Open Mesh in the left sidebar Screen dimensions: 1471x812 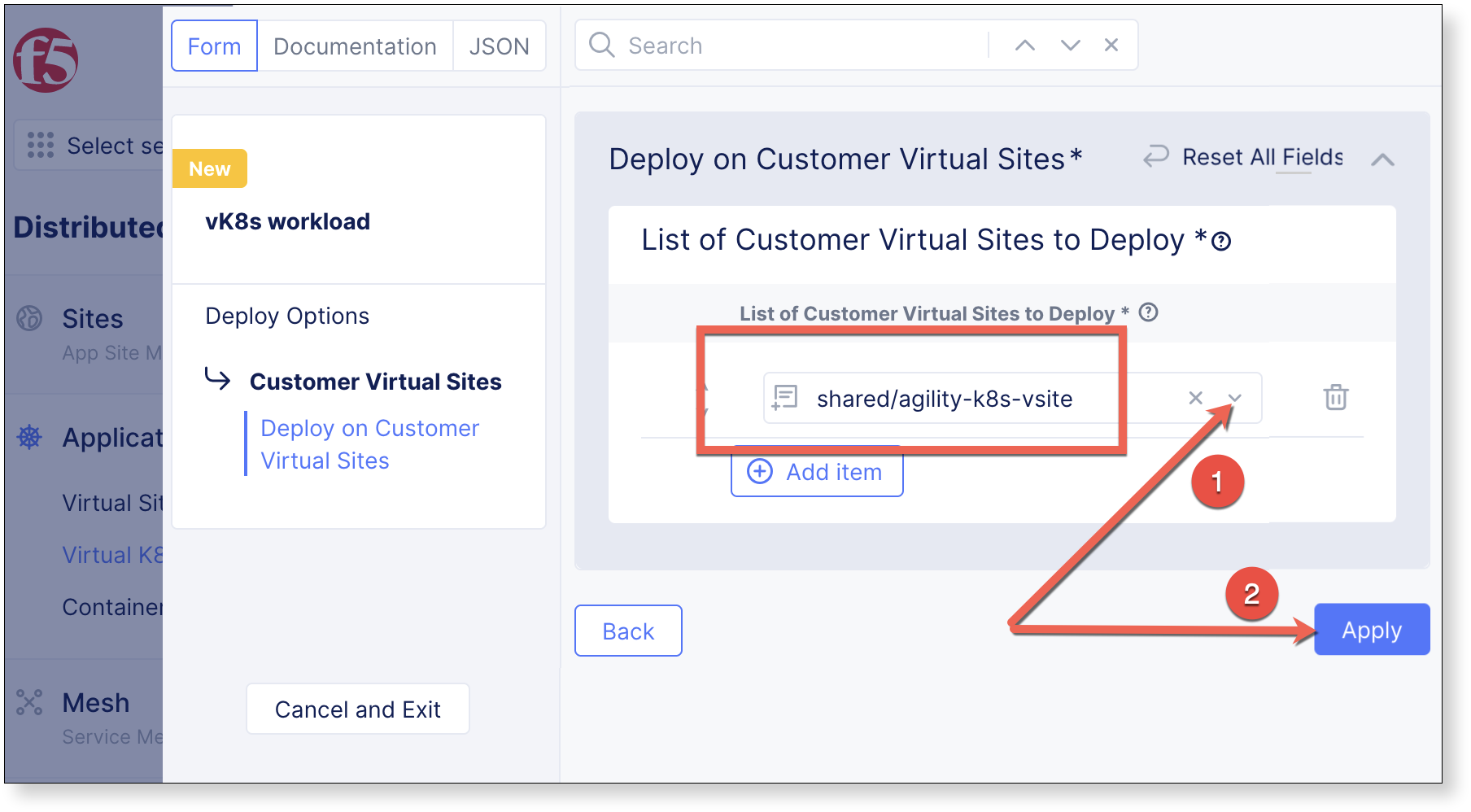pos(95,703)
